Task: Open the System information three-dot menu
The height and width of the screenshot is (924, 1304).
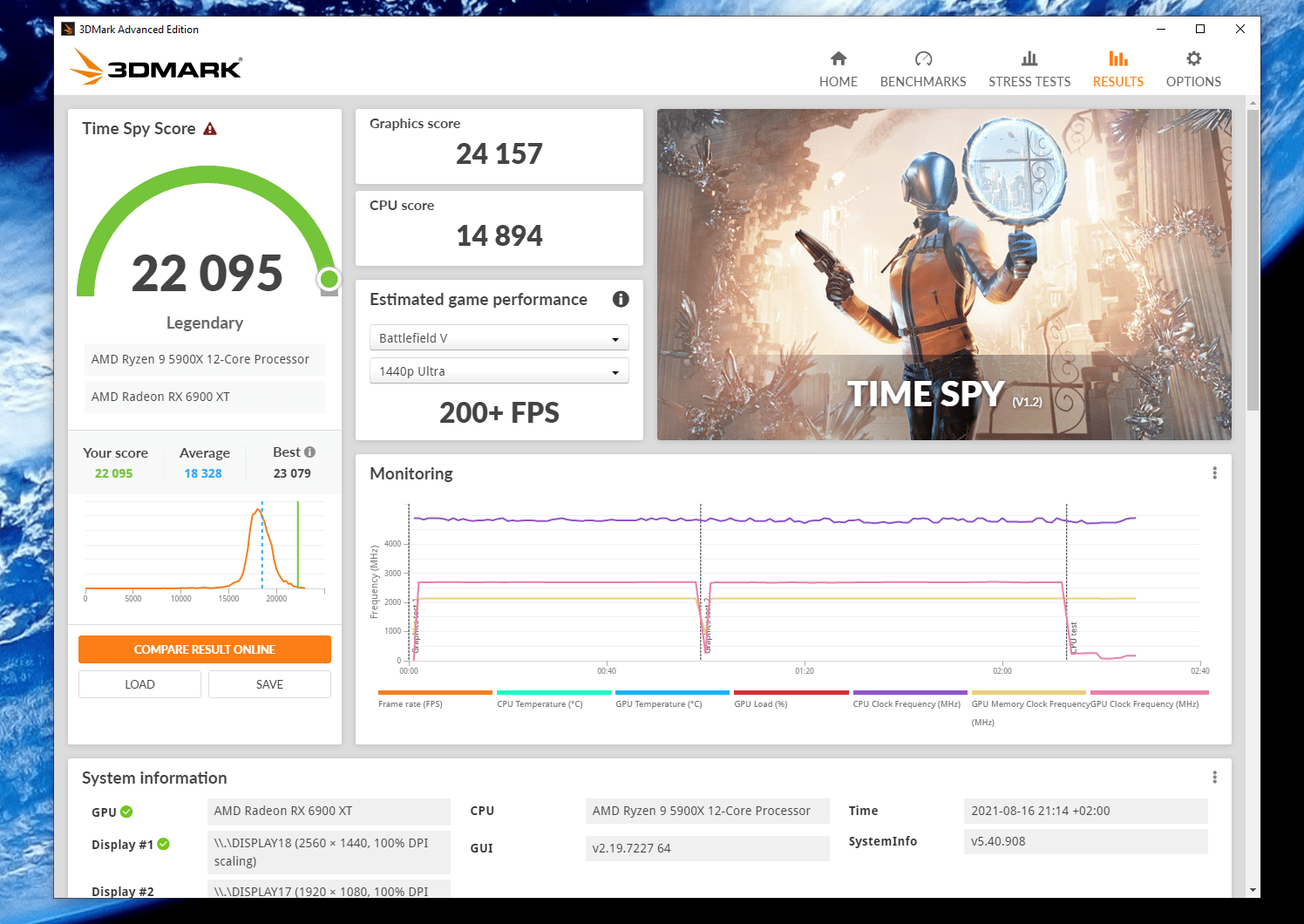Action: [1214, 778]
